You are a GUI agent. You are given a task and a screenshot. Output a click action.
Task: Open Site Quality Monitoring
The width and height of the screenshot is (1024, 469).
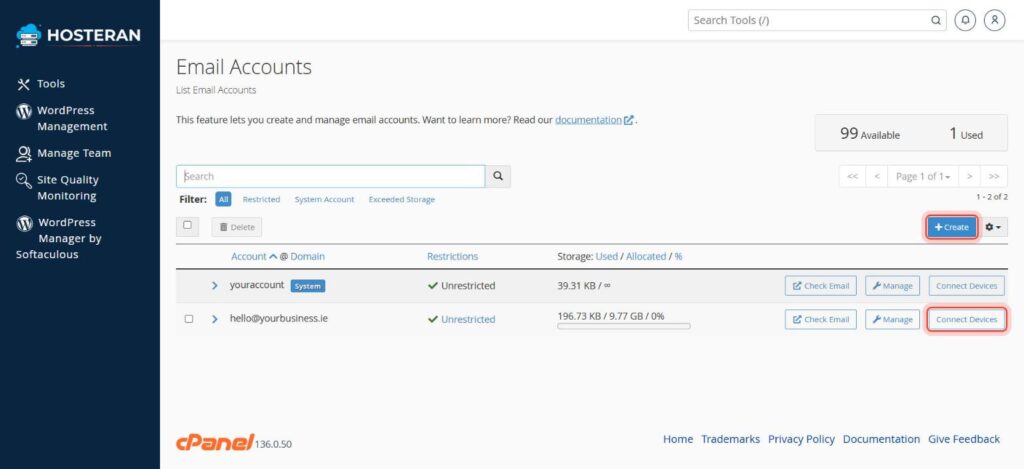(x=57, y=187)
